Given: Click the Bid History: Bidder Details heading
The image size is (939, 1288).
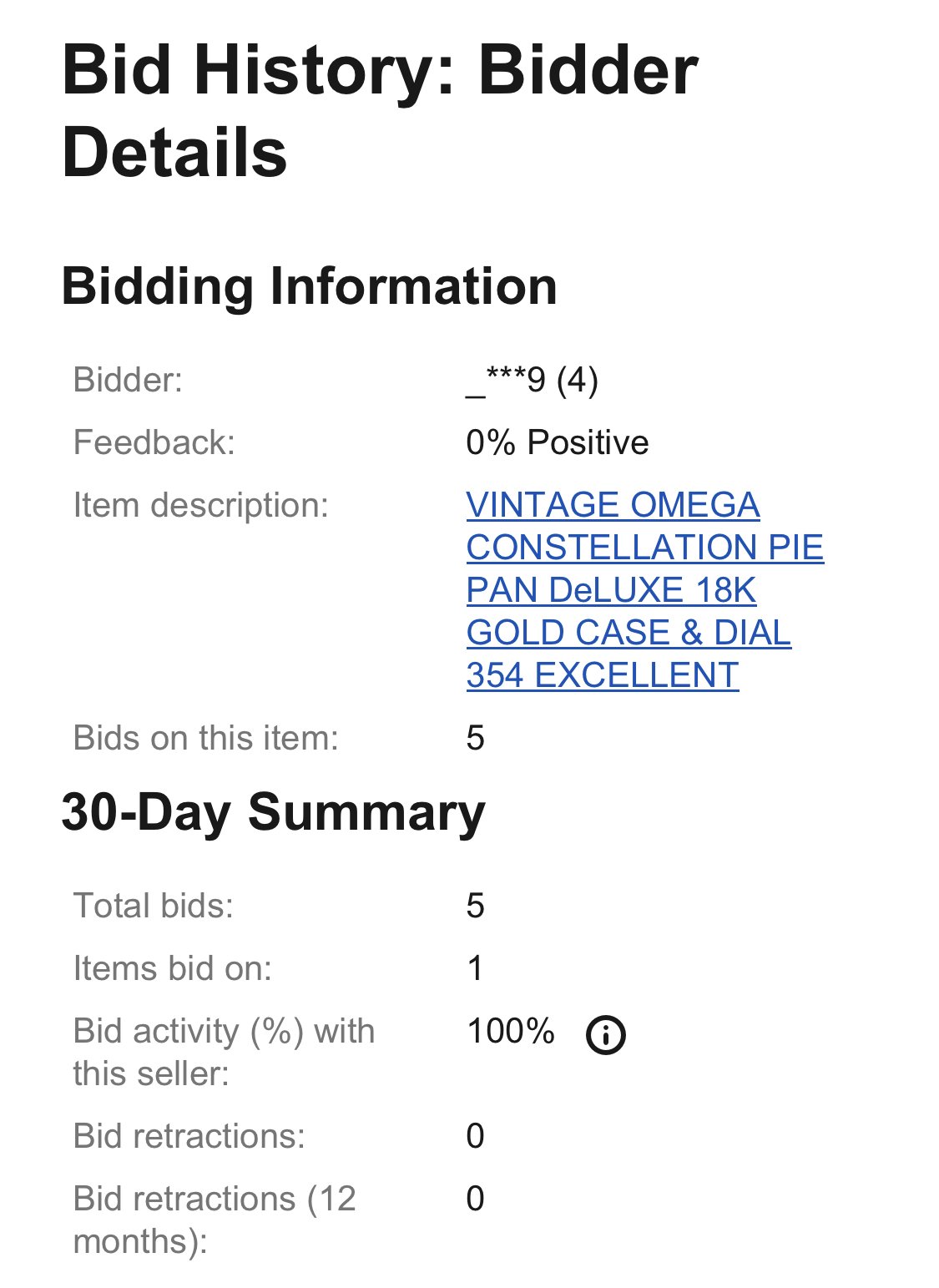Looking at the screenshot, I should 380,111.
